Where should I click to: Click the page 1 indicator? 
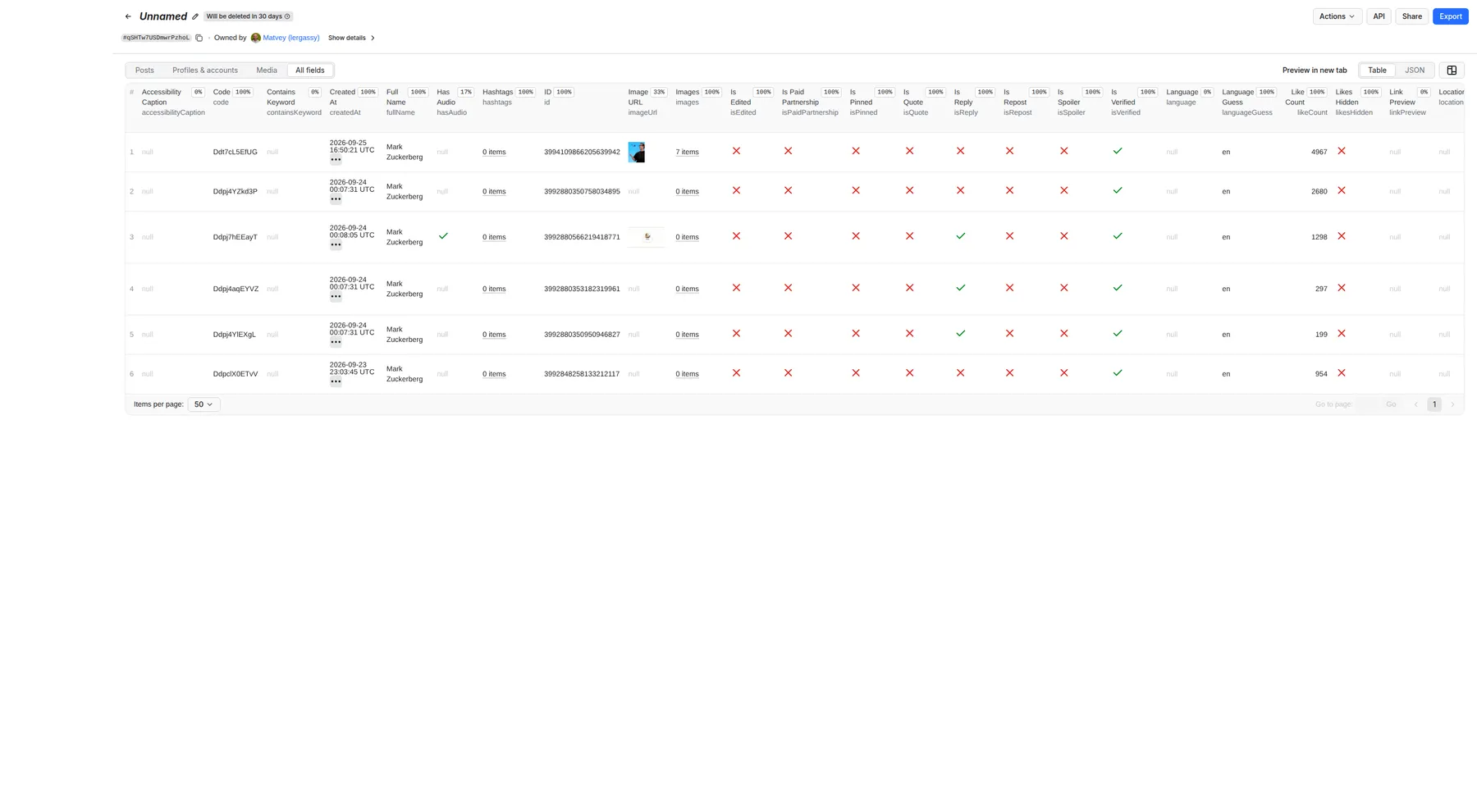pyautogui.click(x=1434, y=404)
